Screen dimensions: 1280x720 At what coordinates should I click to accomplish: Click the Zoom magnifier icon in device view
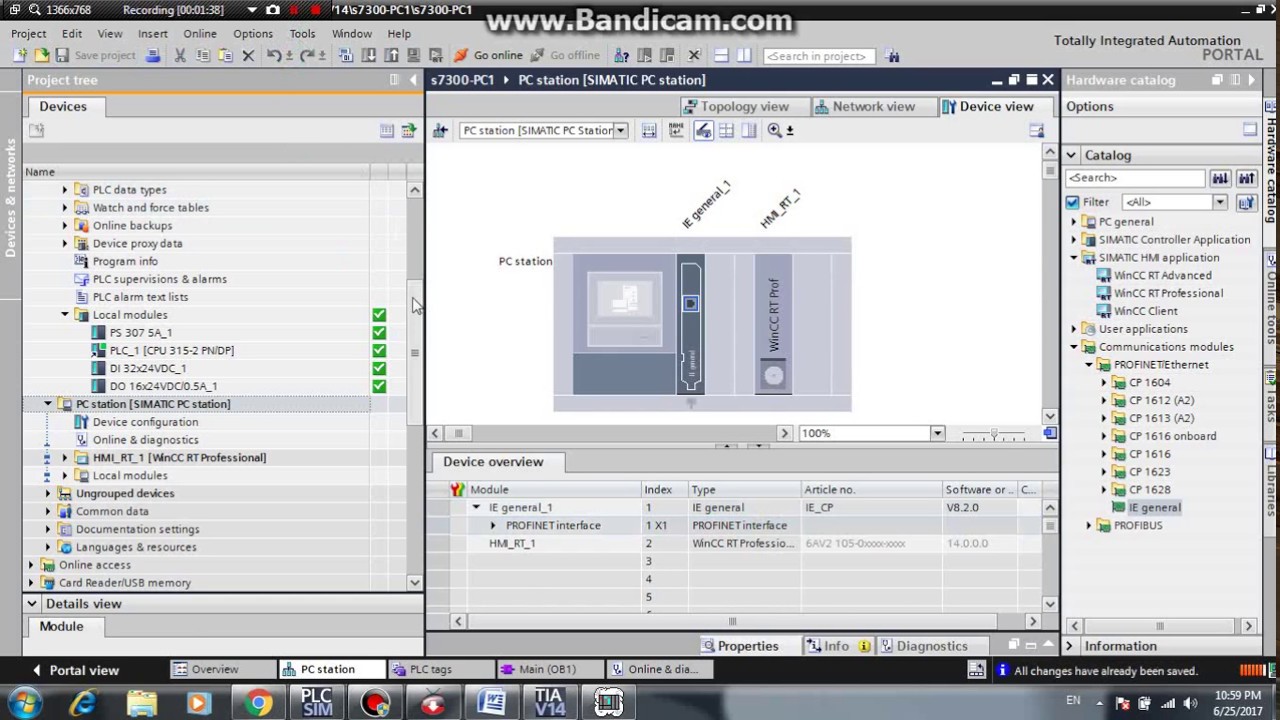775,130
